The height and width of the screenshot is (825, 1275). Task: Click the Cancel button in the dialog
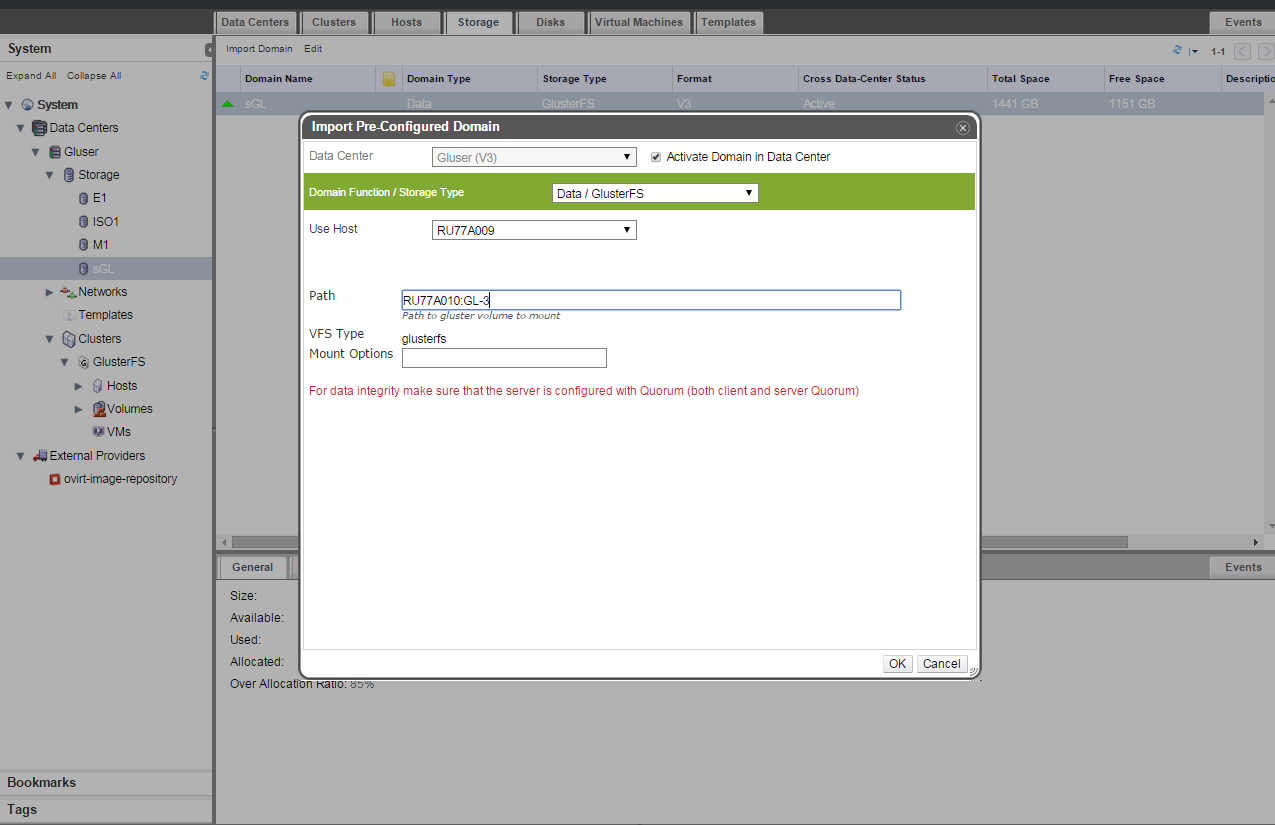(x=941, y=664)
